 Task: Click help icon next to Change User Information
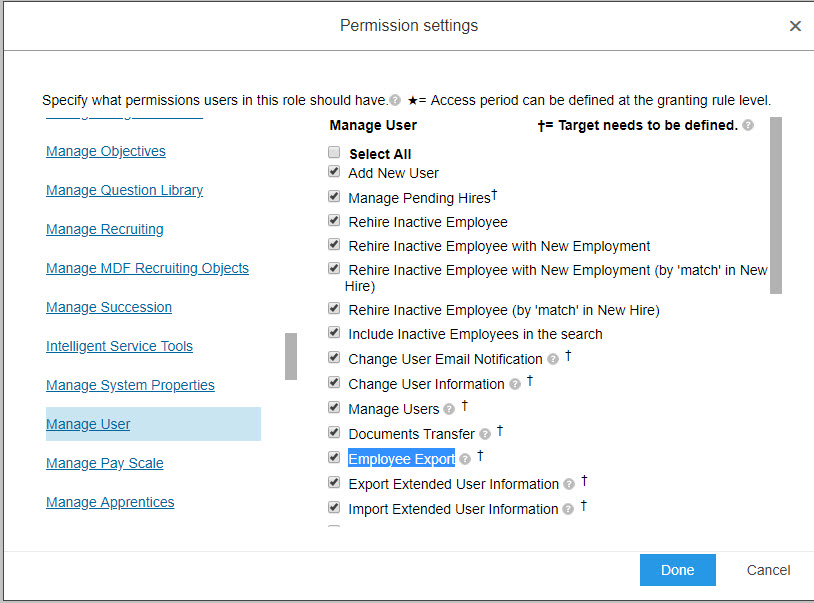[515, 384]
